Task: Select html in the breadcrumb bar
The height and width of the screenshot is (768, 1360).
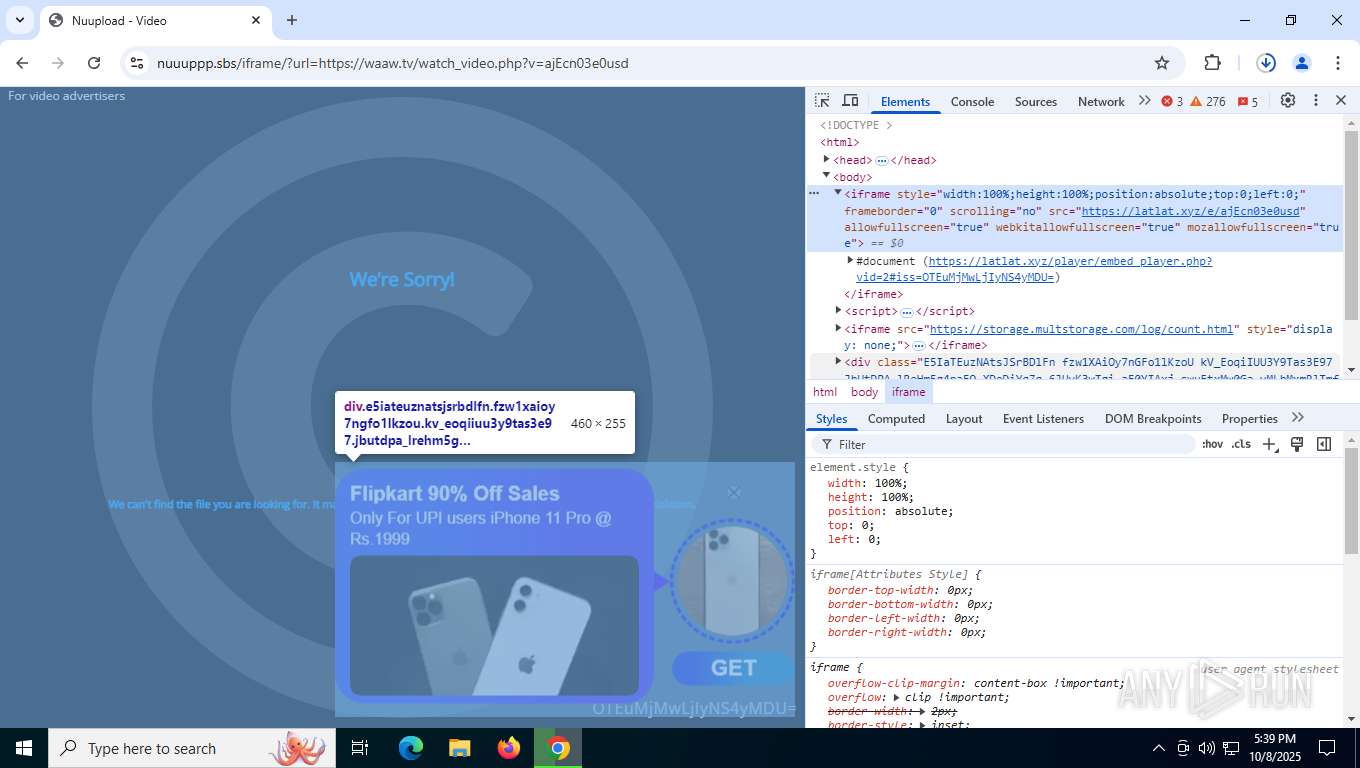Action: 825,392
